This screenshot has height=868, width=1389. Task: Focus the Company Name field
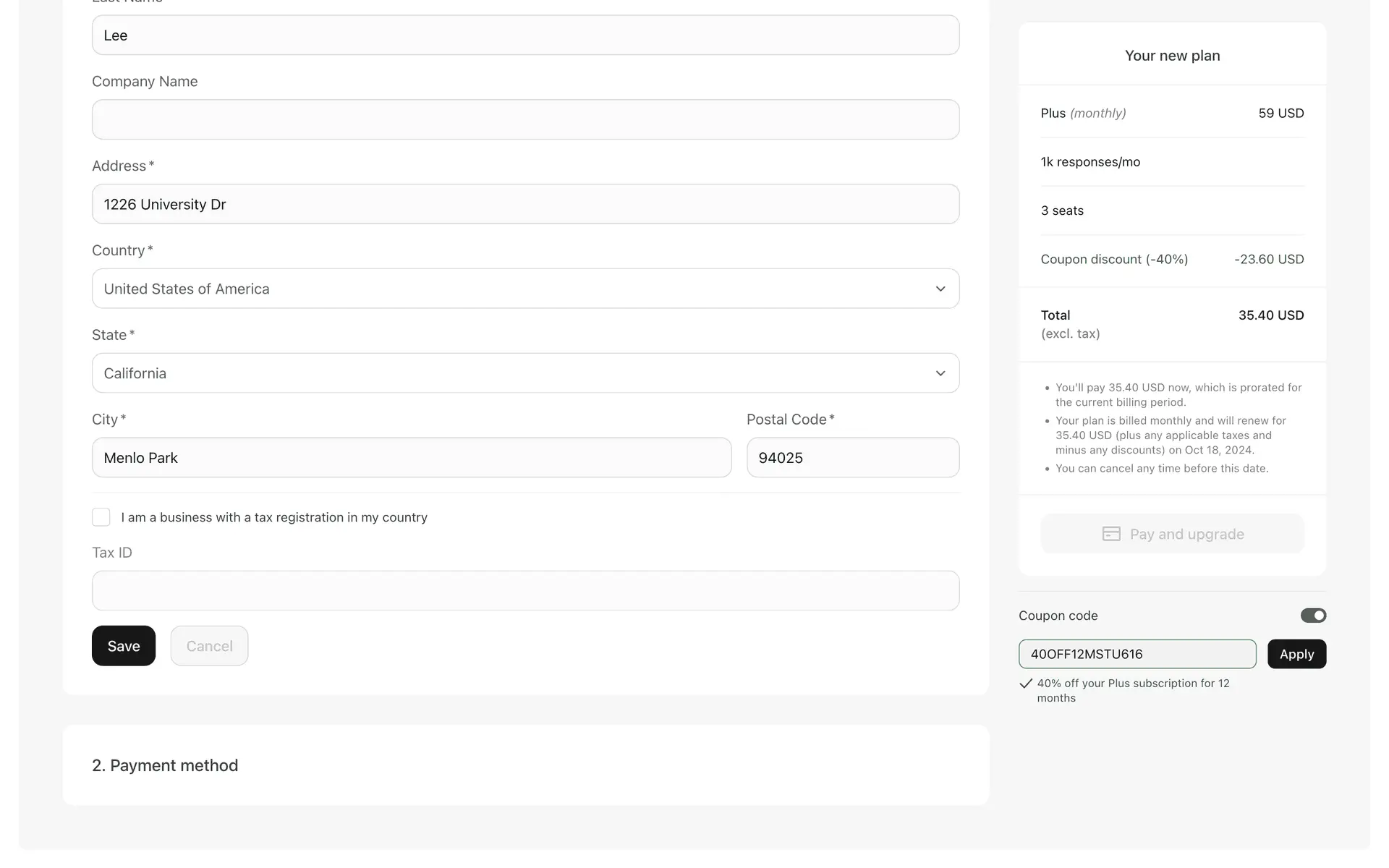pos(525,119)
